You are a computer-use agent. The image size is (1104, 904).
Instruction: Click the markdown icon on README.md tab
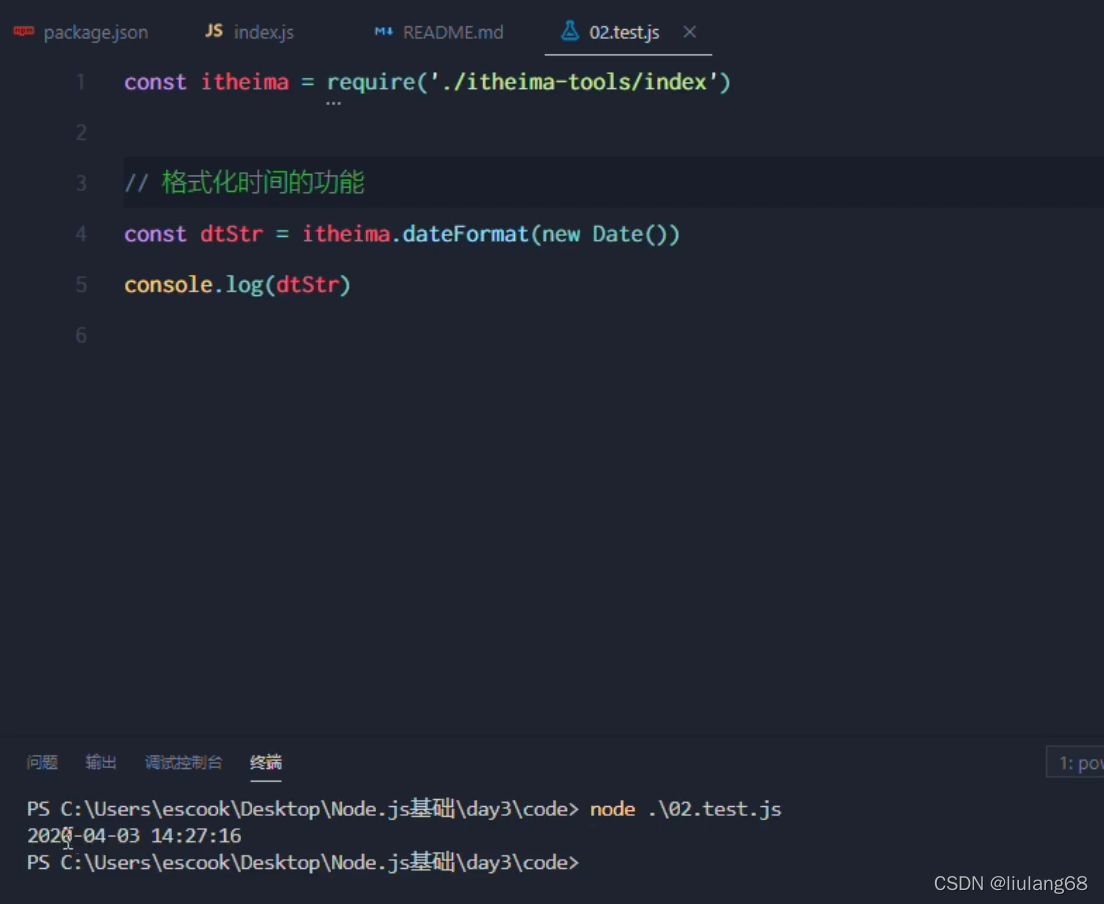(384, 32)
